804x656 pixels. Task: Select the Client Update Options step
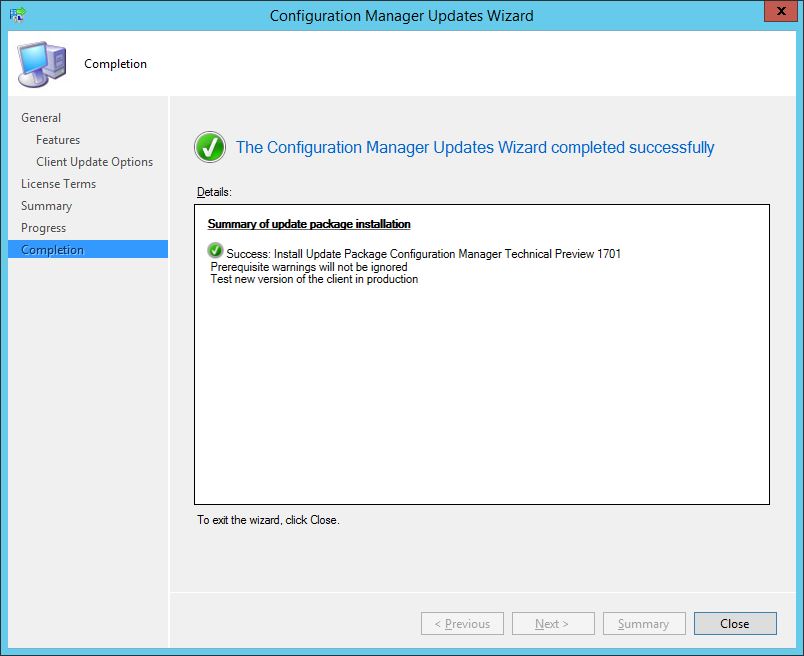94,161
